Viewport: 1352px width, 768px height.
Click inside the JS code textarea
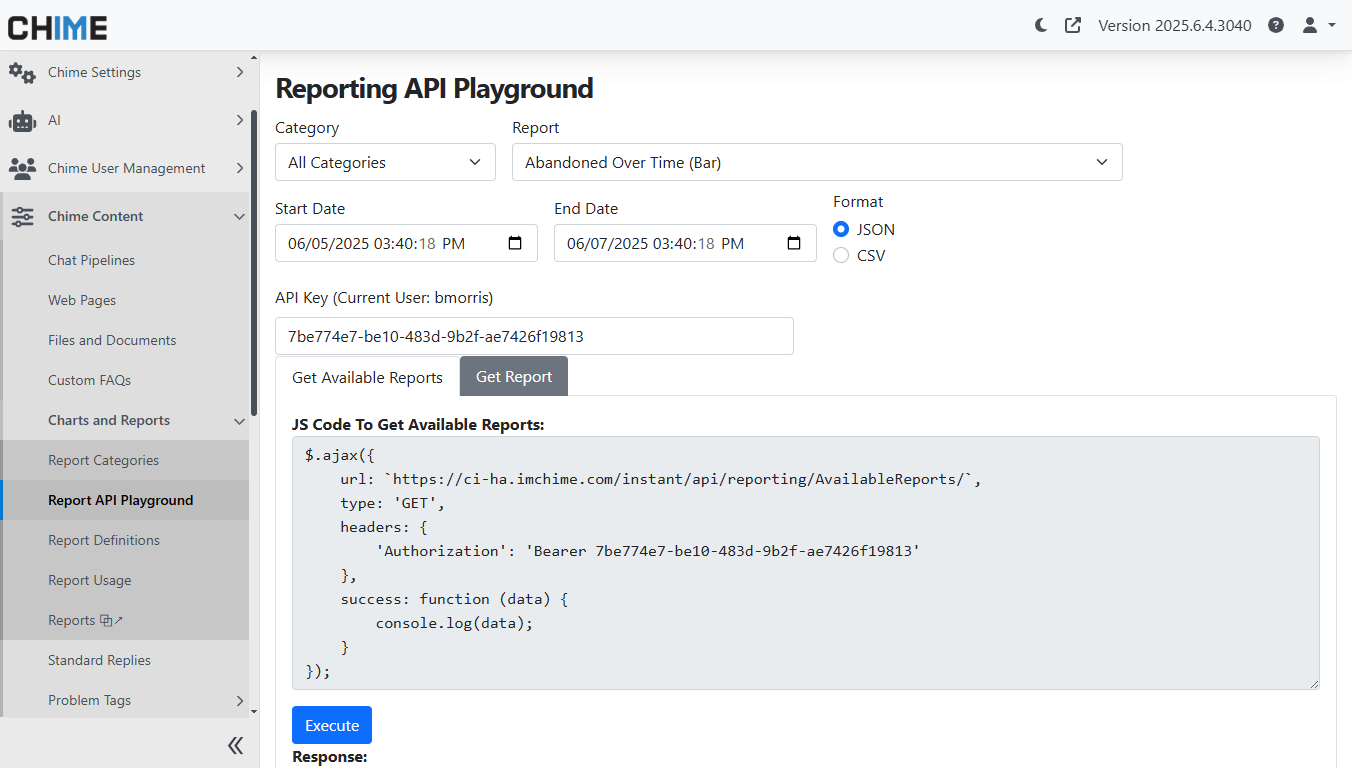click(805, 562)
